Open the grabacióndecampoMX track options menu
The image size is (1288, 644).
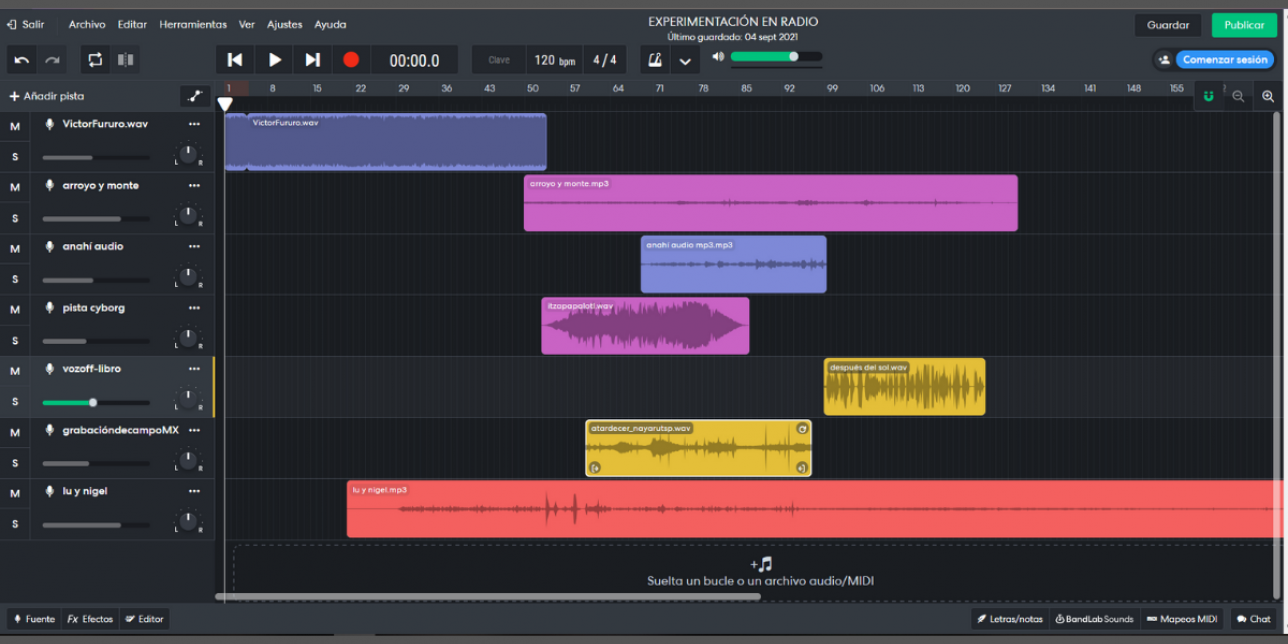194,430
